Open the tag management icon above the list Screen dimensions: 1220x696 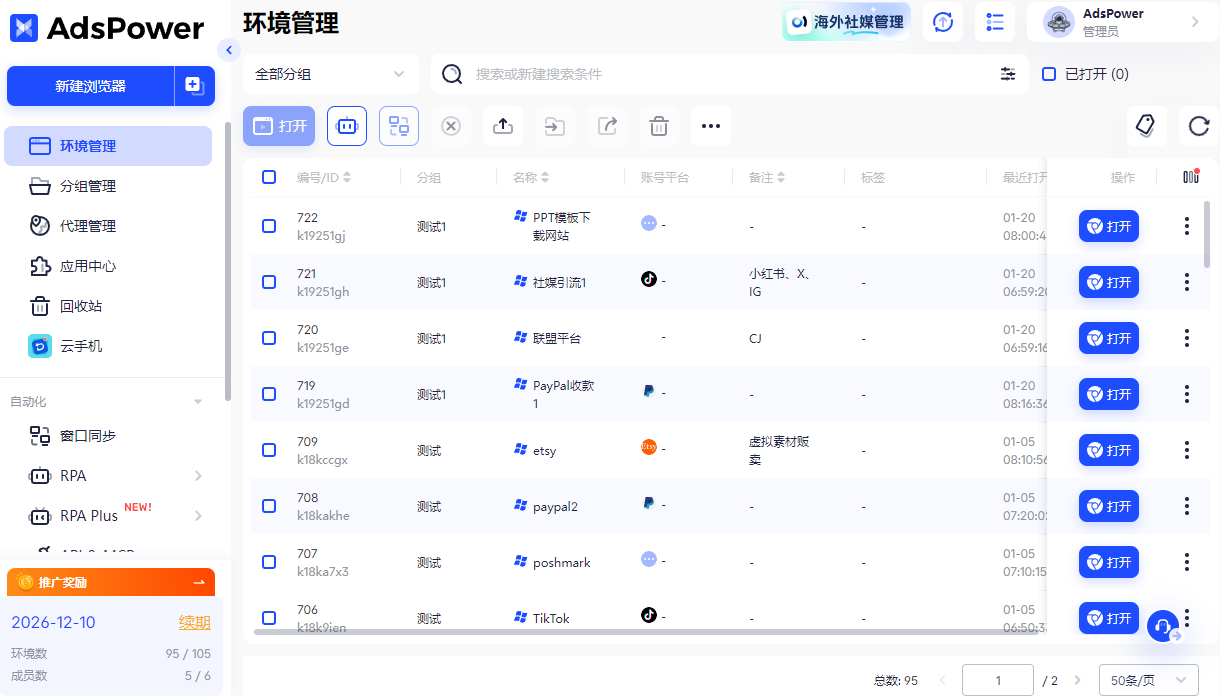pyautogui.click(x=1146, y=126)
